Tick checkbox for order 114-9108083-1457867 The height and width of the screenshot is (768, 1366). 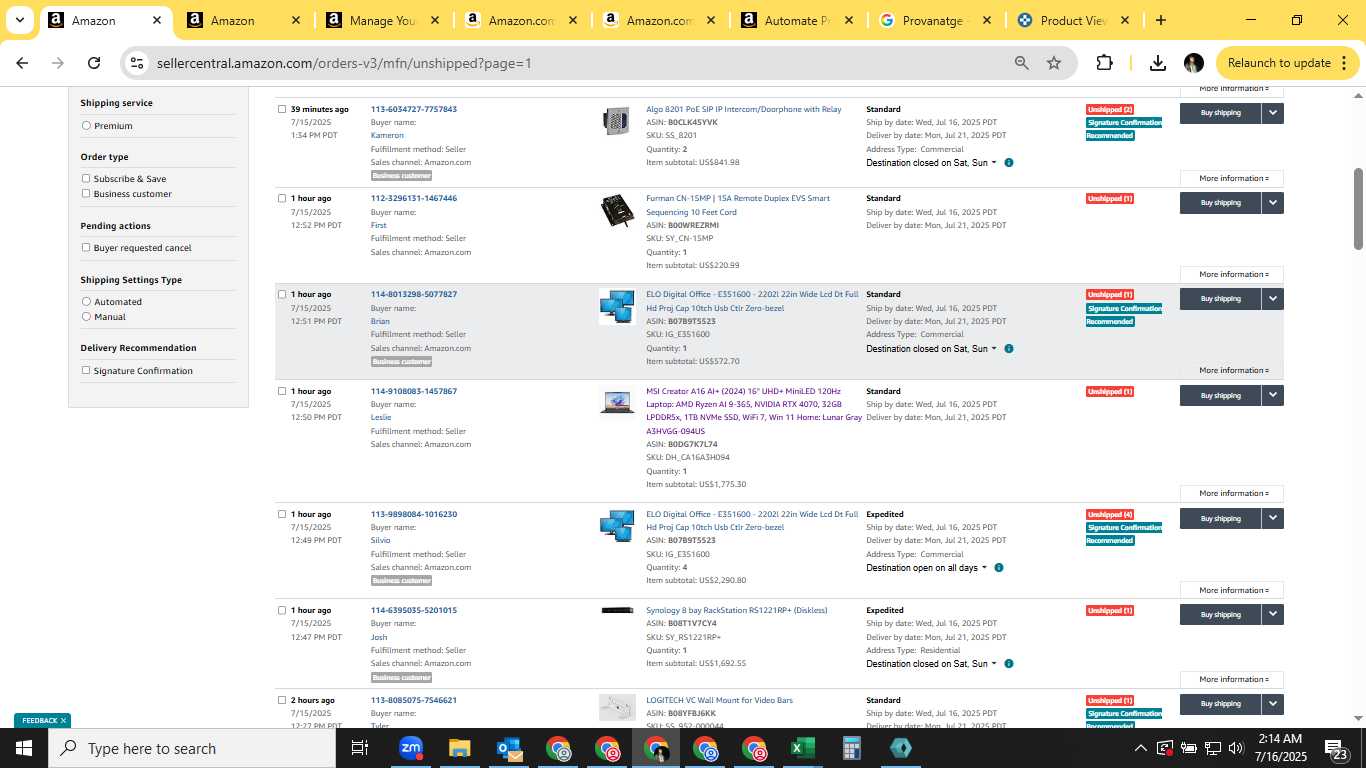pos(282,391)
